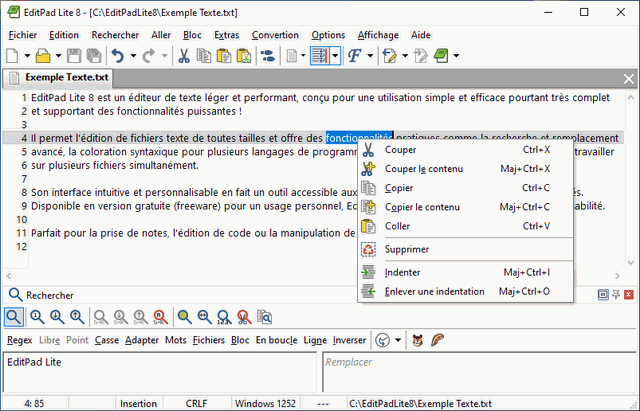Viewport: 640px width, 411px height.
Task: Open the Font dropdown arrow
Action: coord(370,56)
